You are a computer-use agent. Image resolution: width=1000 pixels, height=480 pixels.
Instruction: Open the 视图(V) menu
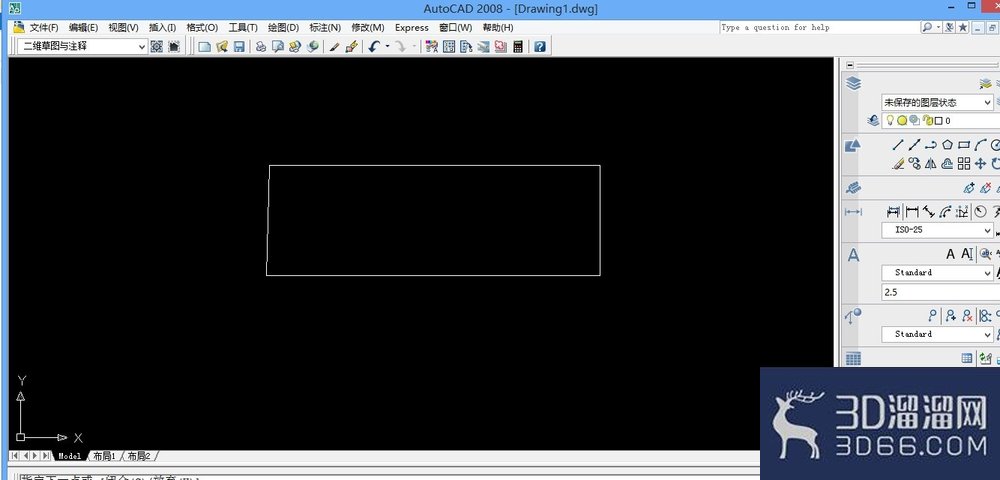click(x=123, y=27)
